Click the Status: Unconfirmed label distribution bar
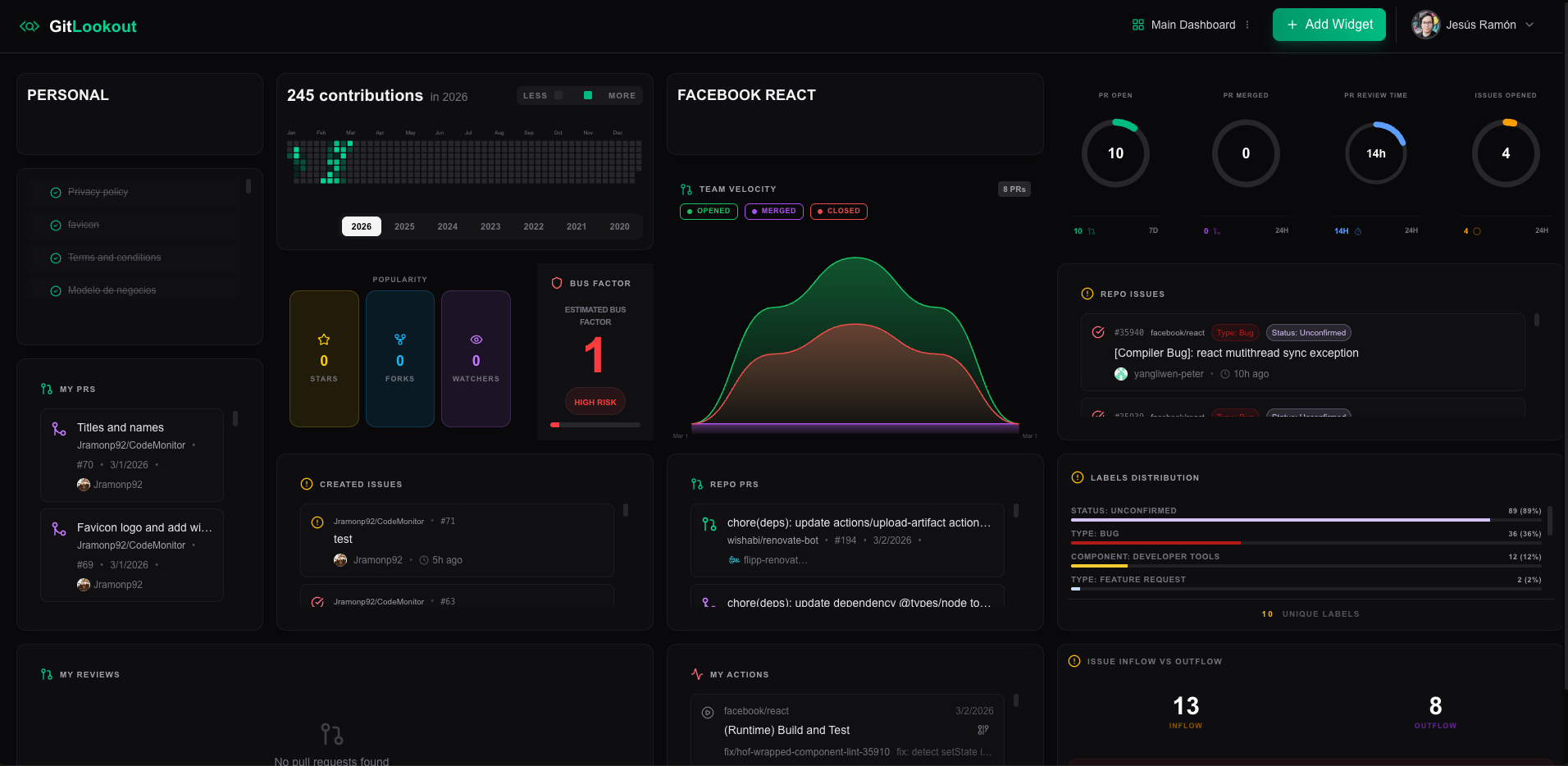Image resolution: width=1568 pixels, height=766 pixels. (x=1306, y=520)
